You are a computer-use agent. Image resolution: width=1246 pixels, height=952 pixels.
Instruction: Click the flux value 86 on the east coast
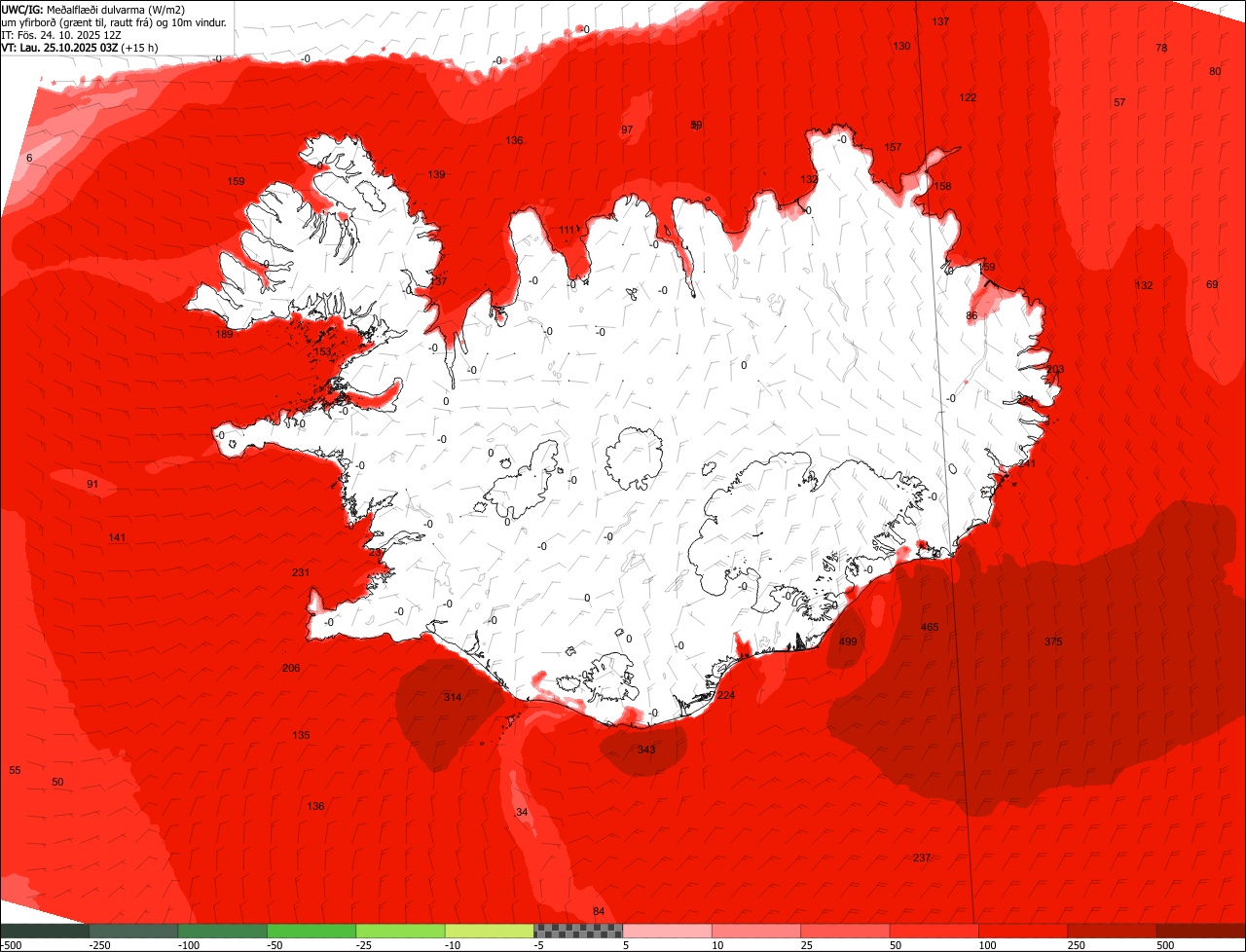[x=971, y=315]
